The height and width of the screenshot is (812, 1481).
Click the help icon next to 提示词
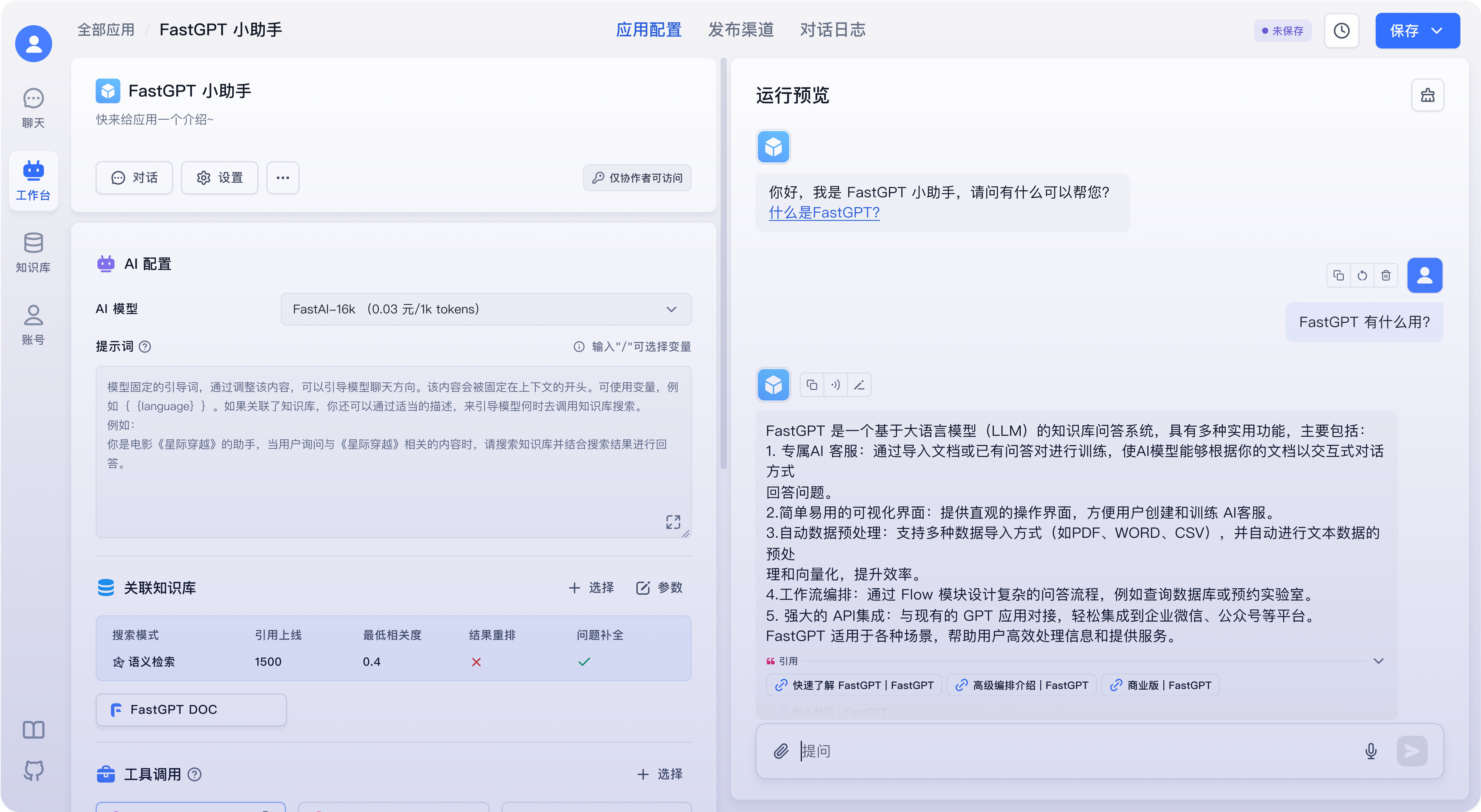[145, 347]
